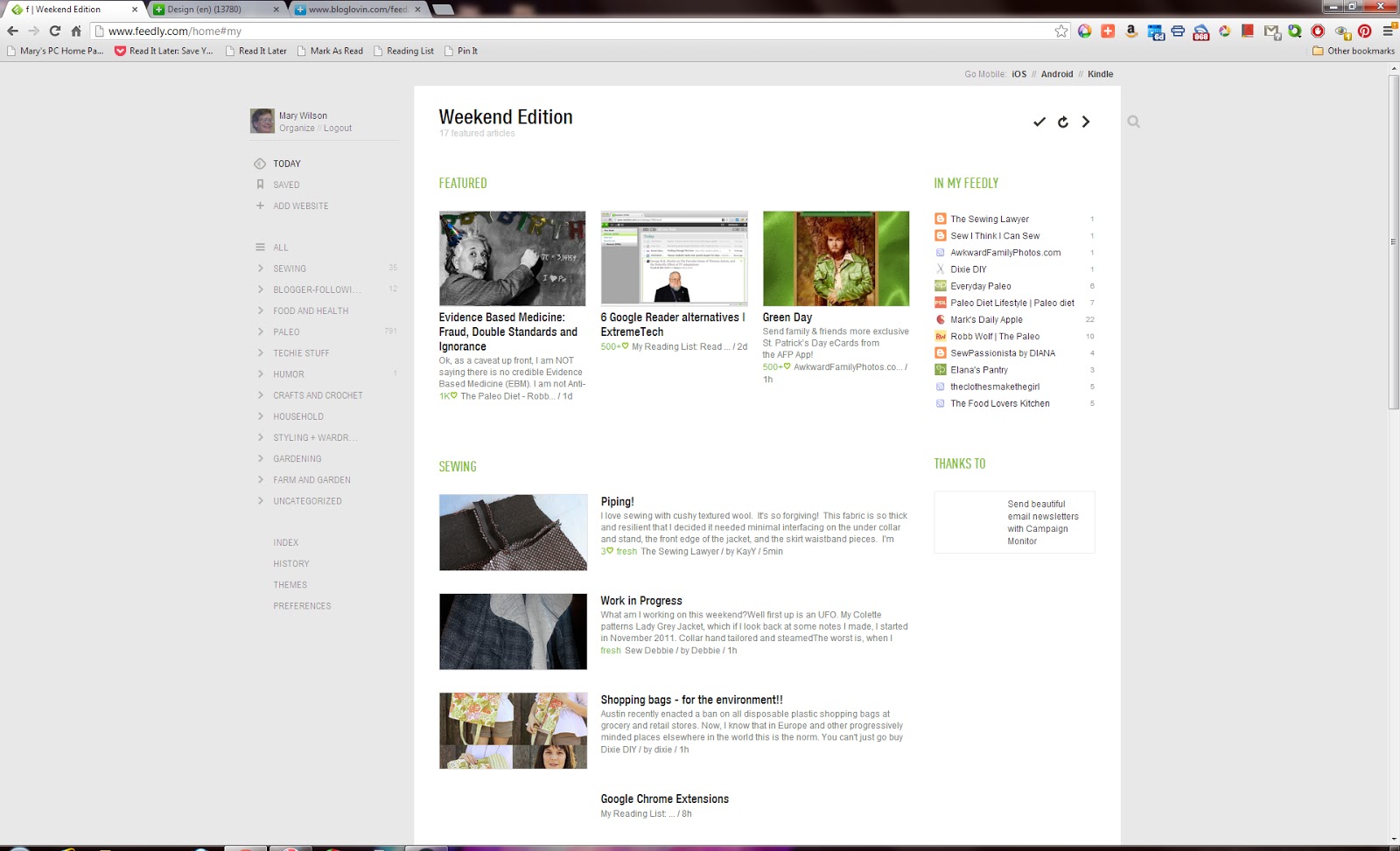Open The Food Lovers Kitchen feed
This screenshot has height=851, width=1400.
[1000, 403]
